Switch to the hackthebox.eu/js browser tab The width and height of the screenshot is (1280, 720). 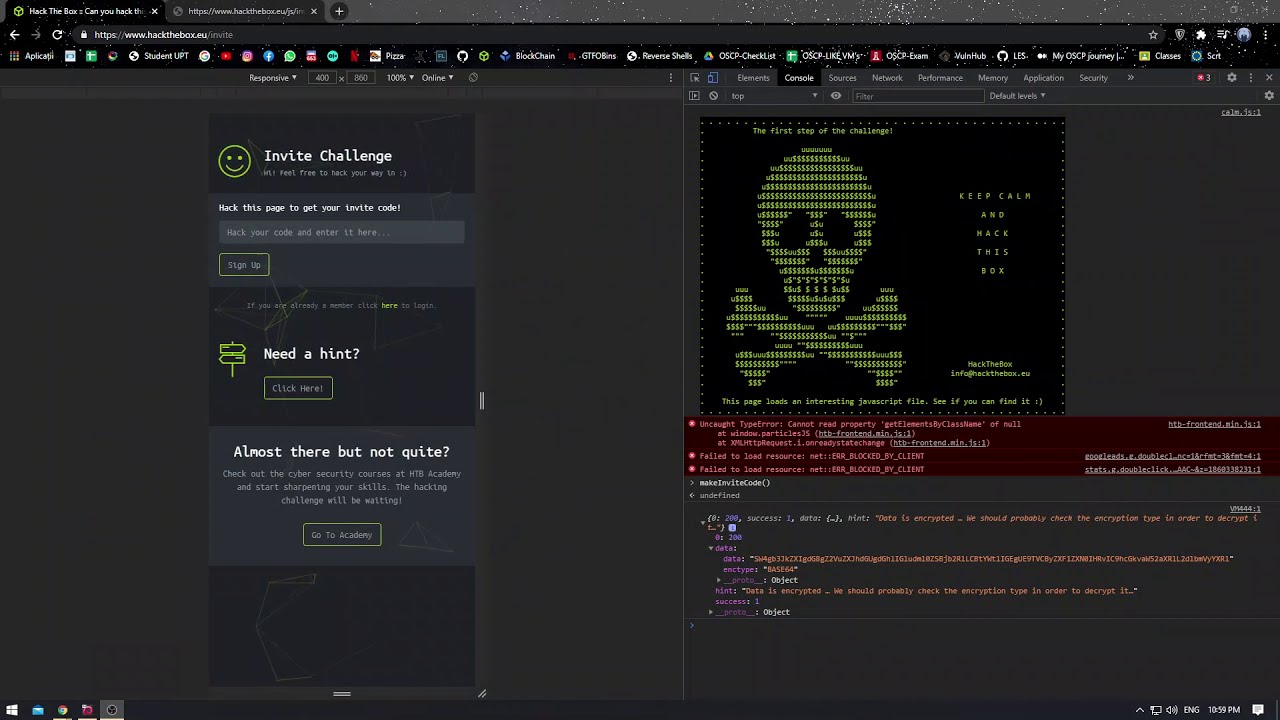[245, 11]
